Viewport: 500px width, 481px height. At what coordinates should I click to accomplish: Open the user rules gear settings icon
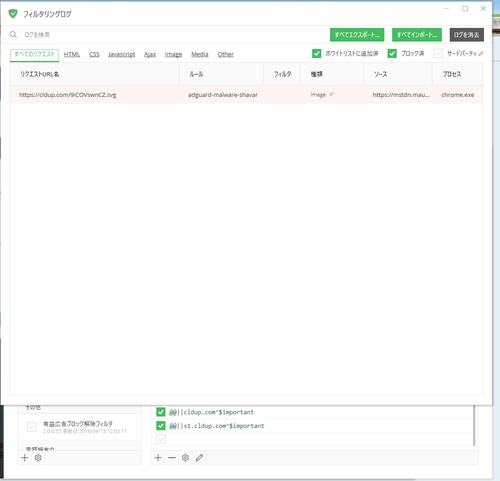[186, 458]
